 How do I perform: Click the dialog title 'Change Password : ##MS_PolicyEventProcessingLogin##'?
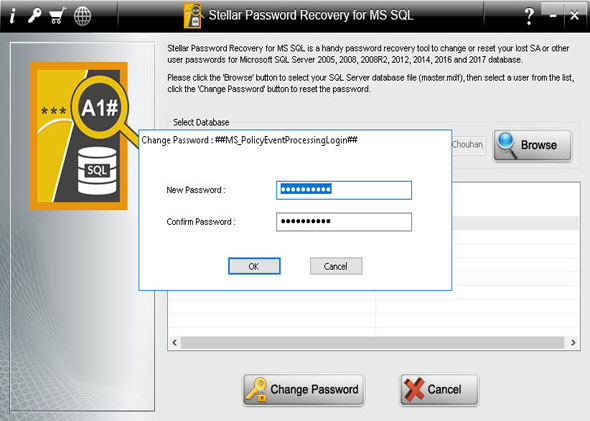tap(249, 140)
